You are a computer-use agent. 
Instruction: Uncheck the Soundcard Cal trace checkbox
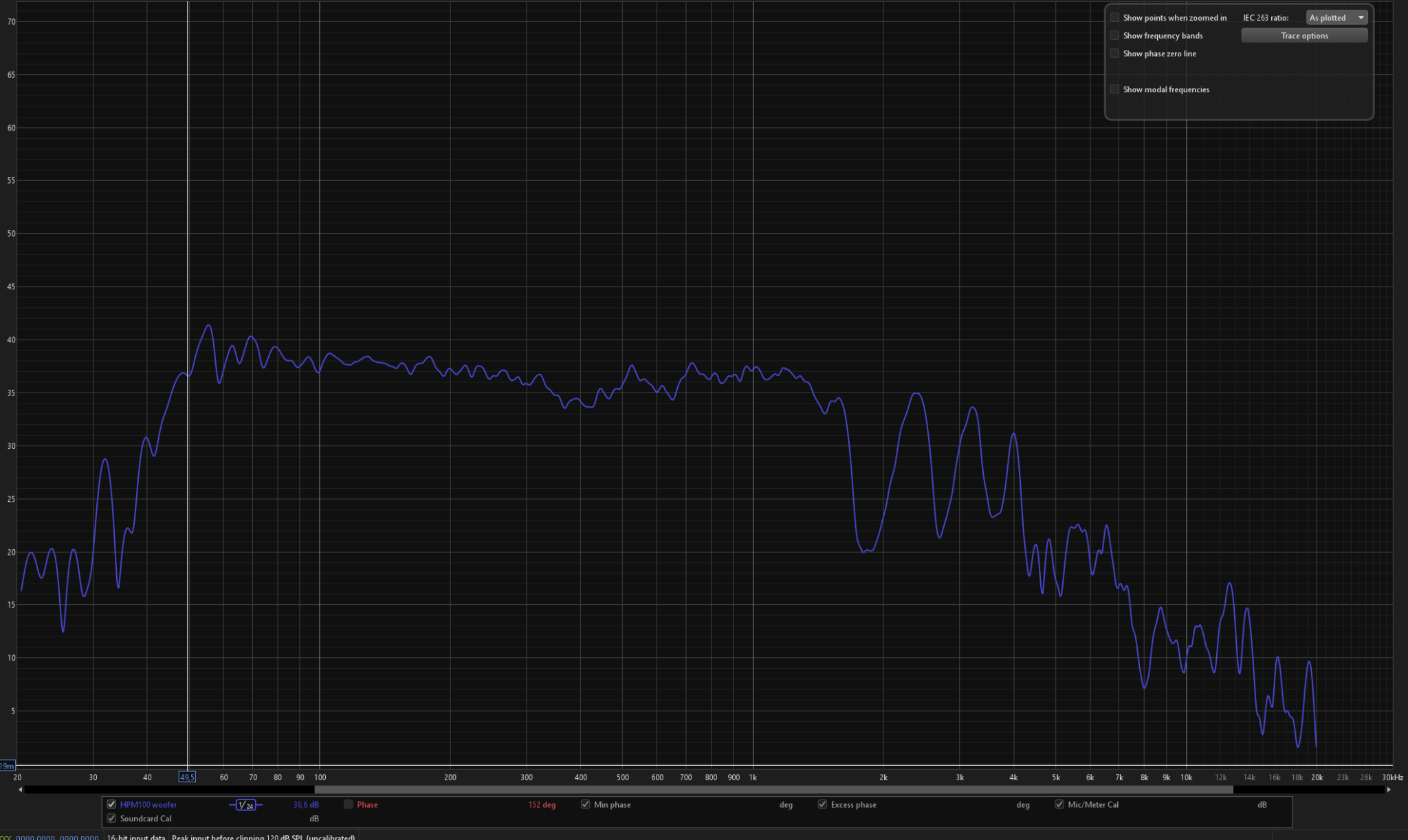point(111,818)
